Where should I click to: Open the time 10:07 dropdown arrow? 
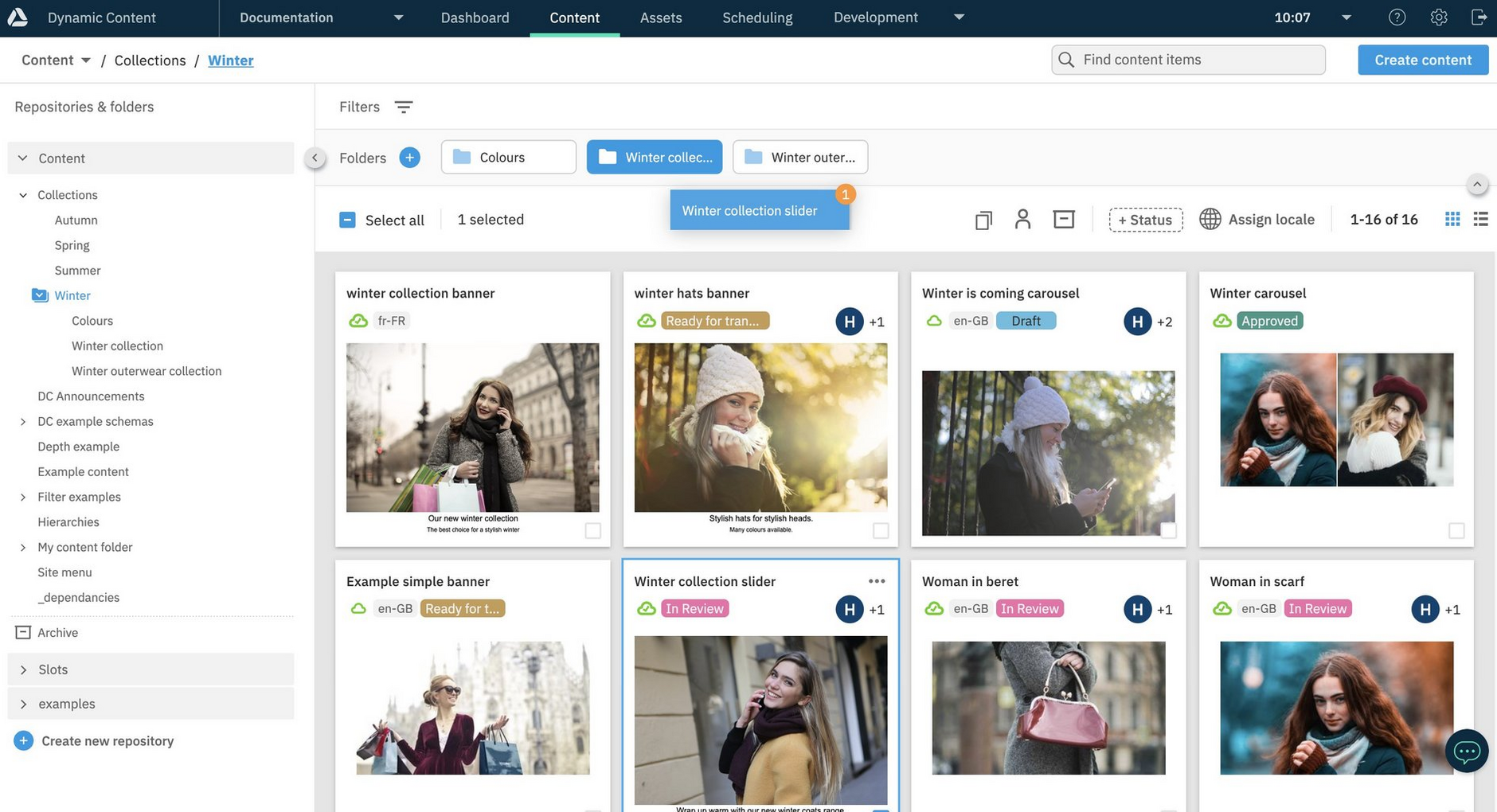(x=1347, y=18)
